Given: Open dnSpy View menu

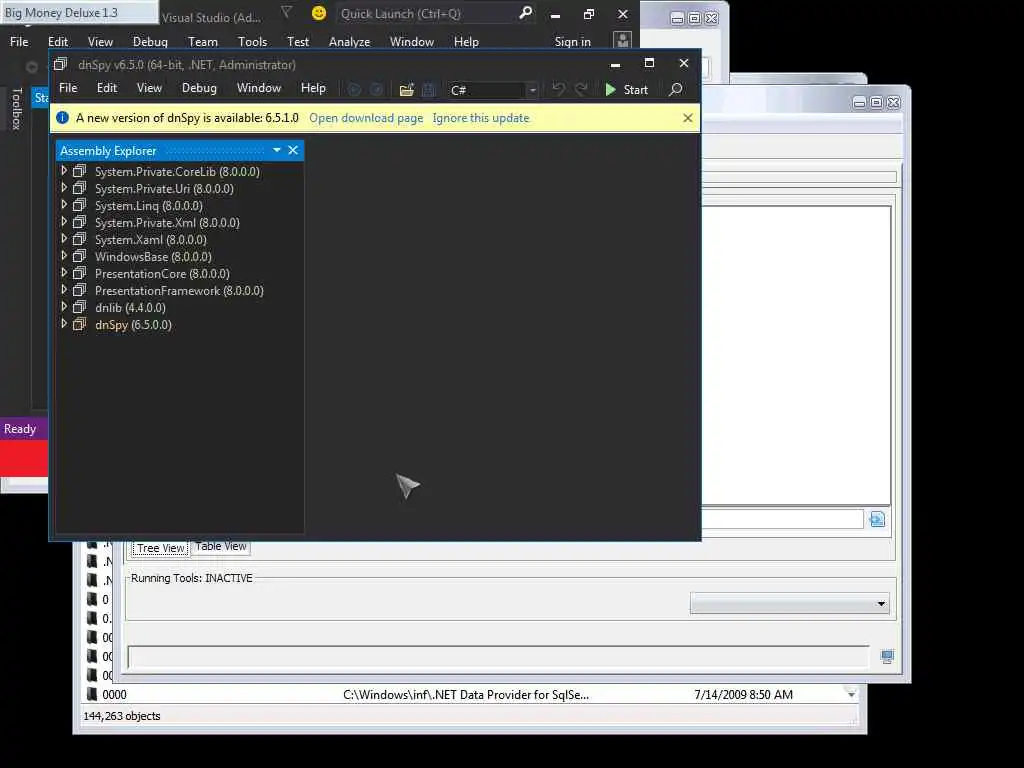Looking at the screenshot, I should coord(149,88).
